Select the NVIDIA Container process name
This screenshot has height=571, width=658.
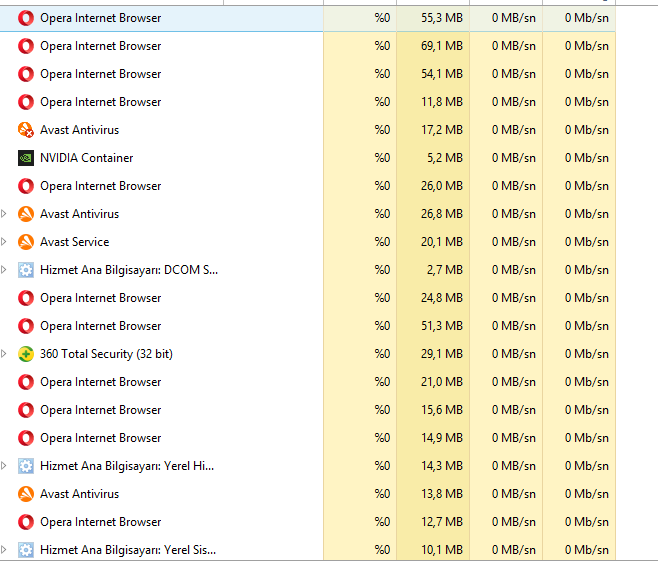(86, 158)
